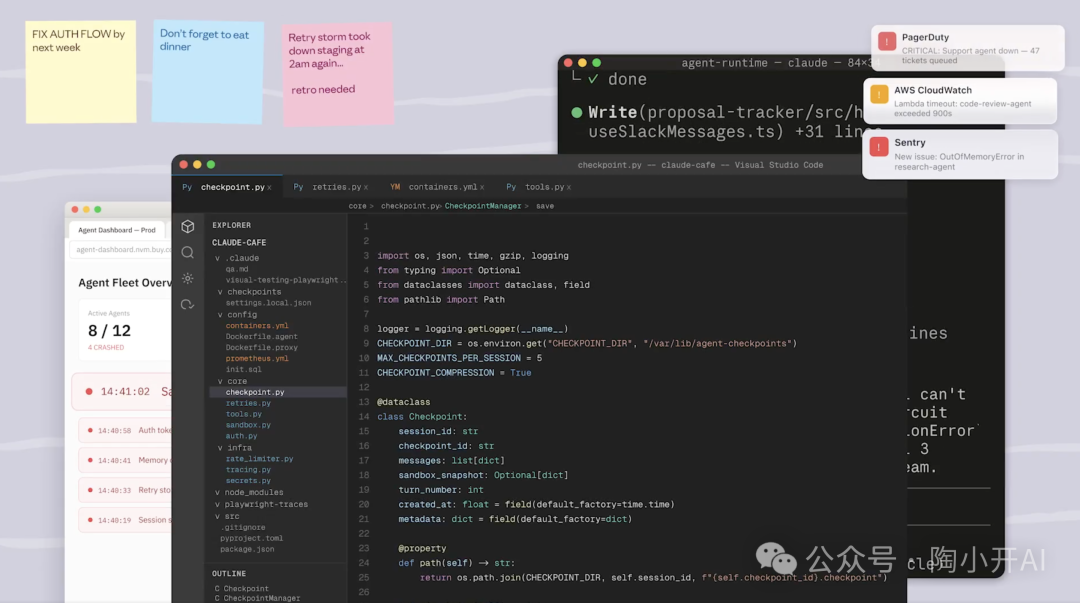The image size is (1080, 603).
Task: Click the red Sentry alert icon
Action: pyautogui.click(x=879, y=148)
